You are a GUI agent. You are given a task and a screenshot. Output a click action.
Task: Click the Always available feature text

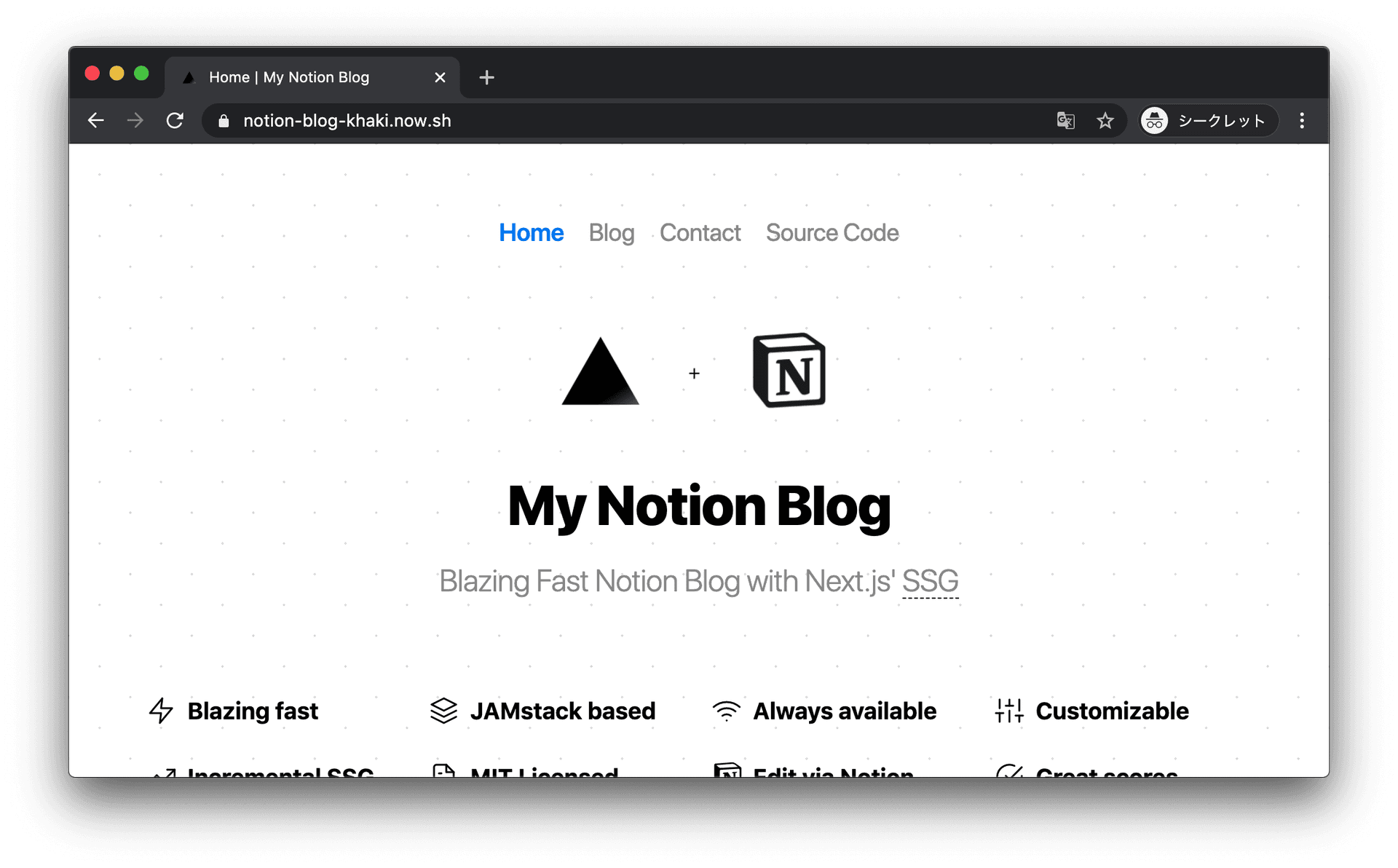(x=845, y=711)
